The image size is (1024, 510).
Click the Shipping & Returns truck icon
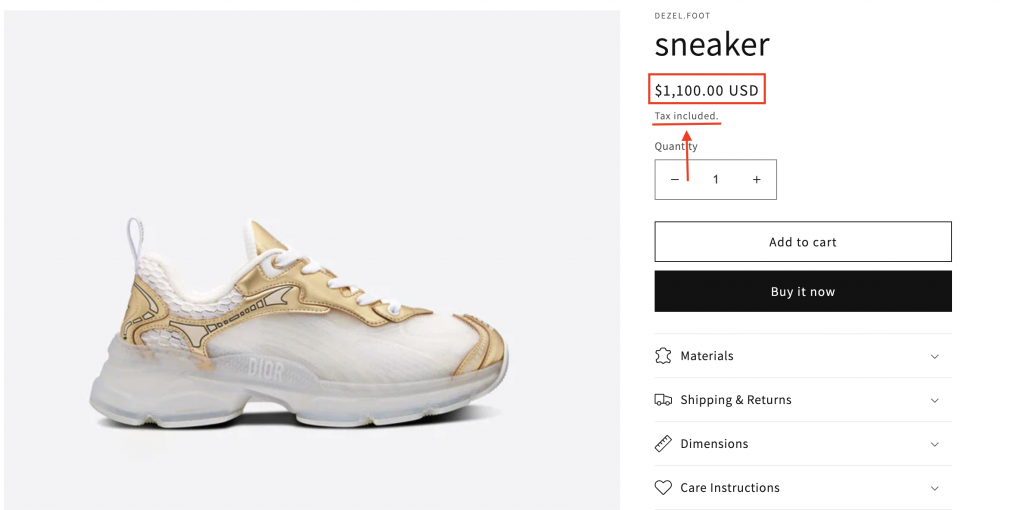(x=663, y=400)
